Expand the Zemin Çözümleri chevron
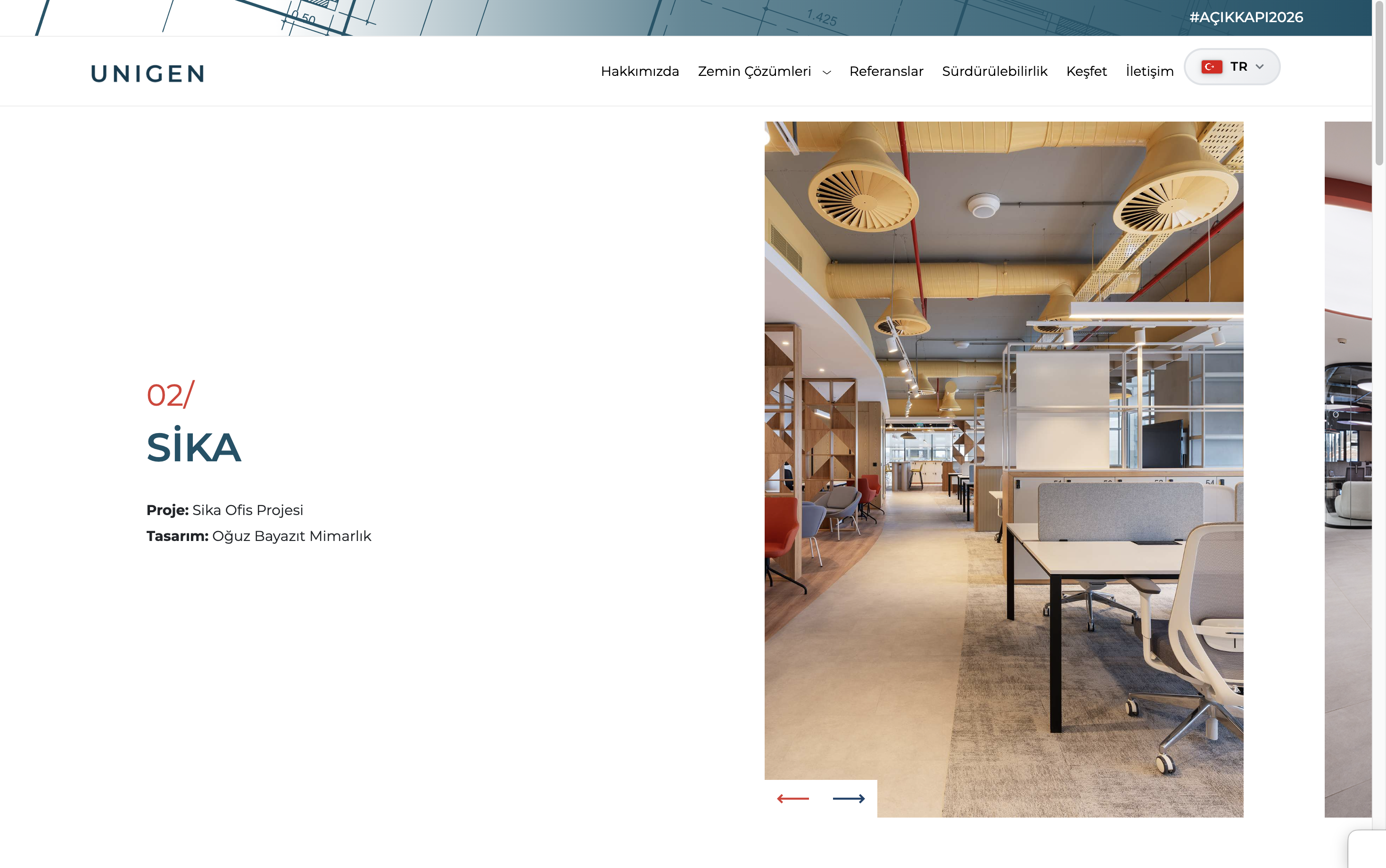The width and height of the screenshot is (1386, 868). (x=827, y=73)
